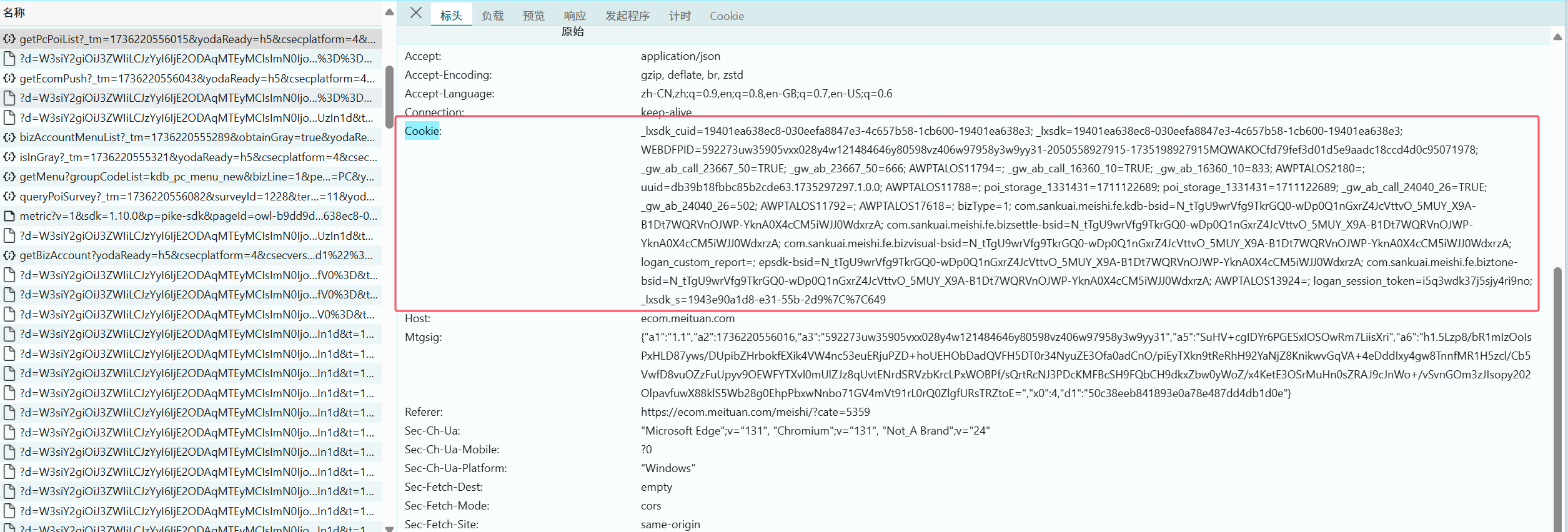Click the Sec-Ch-Ua header name
The width and height of the screenshot is (1568, 532).
[x=432, y=431]
